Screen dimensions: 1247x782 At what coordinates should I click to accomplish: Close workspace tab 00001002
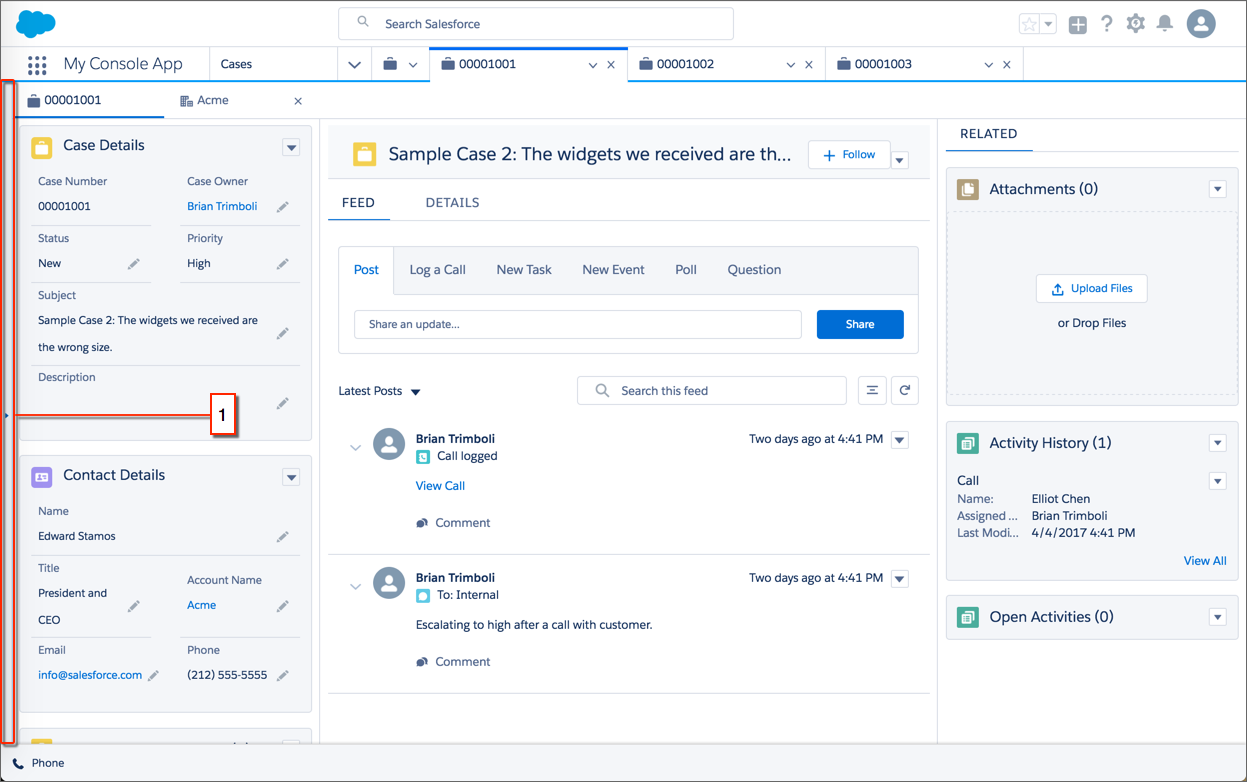[809, 65]
